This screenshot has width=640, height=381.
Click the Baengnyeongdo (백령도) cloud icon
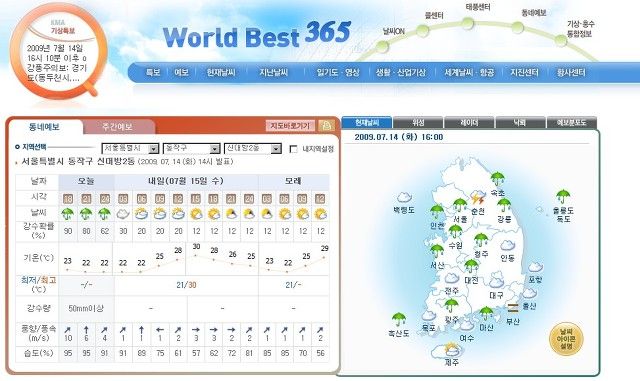[404, 197]
